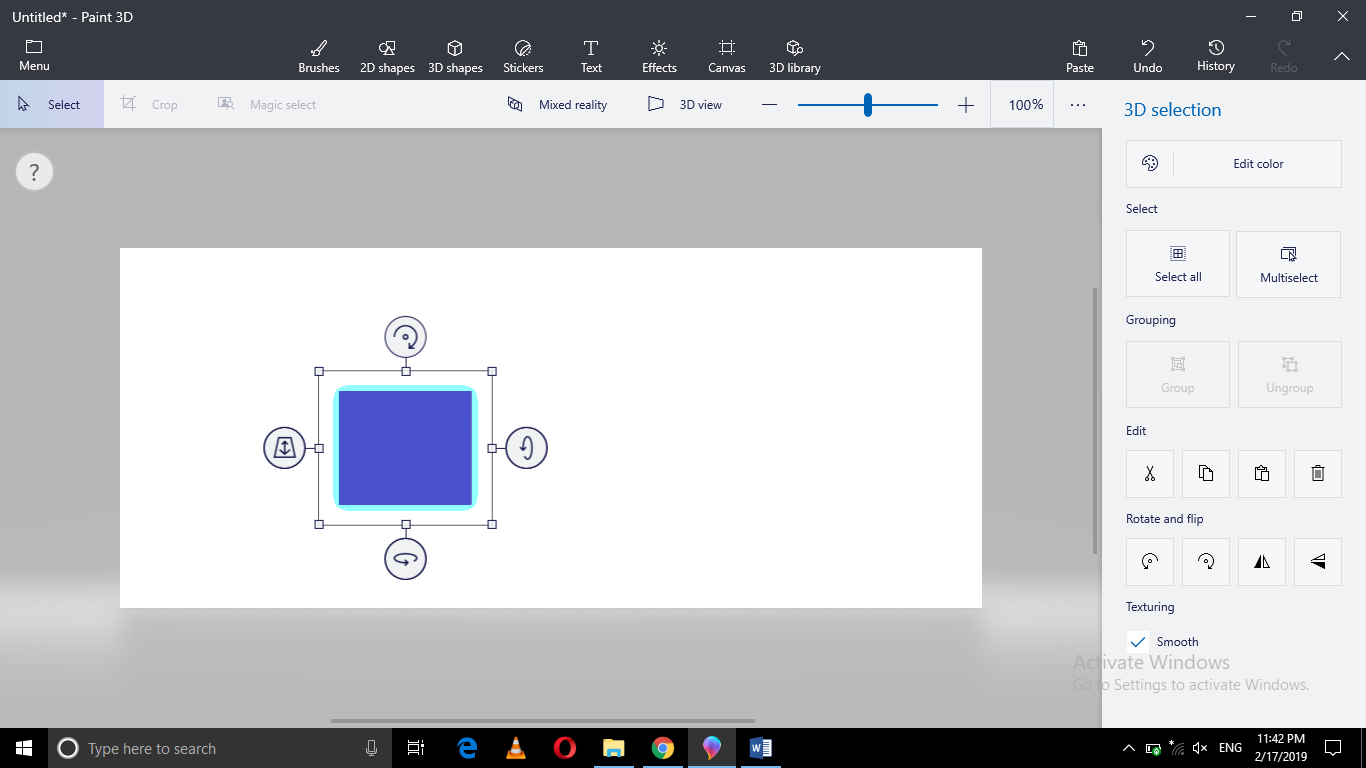Open the 3D shapes panel
Image resolution: width=1366 pixels, height=768 pixels.
click(455, 55)
